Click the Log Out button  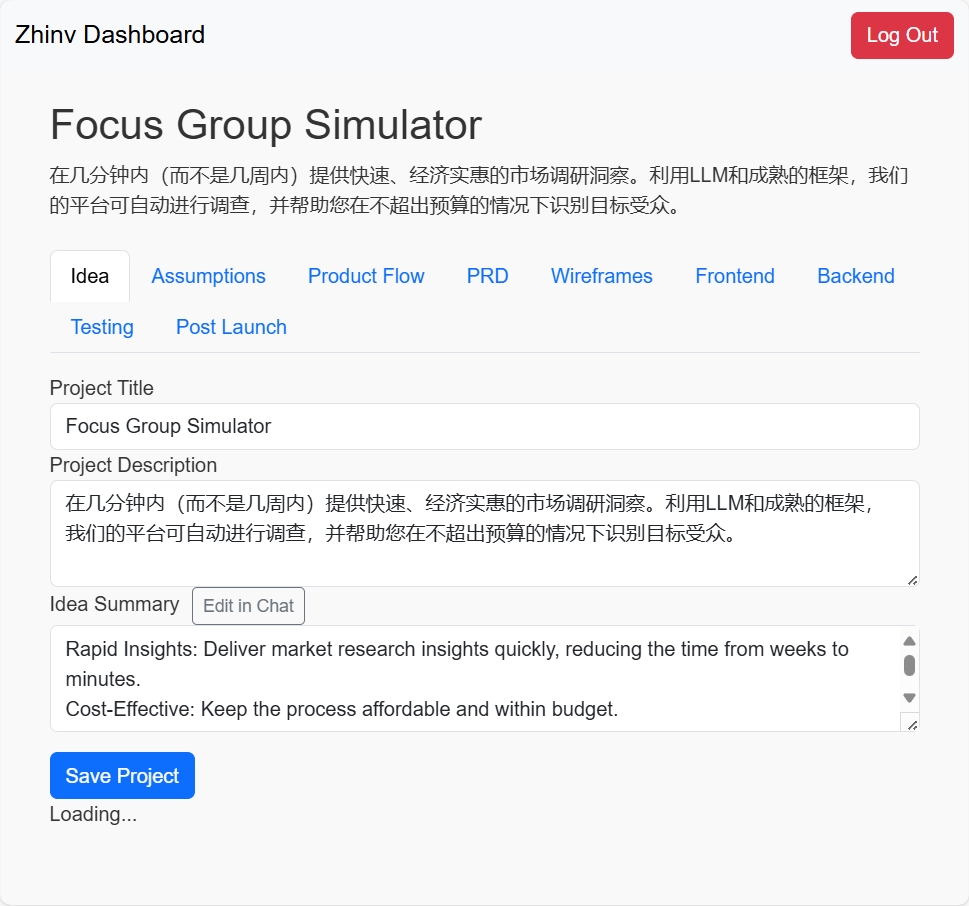(x=901, y=36)
